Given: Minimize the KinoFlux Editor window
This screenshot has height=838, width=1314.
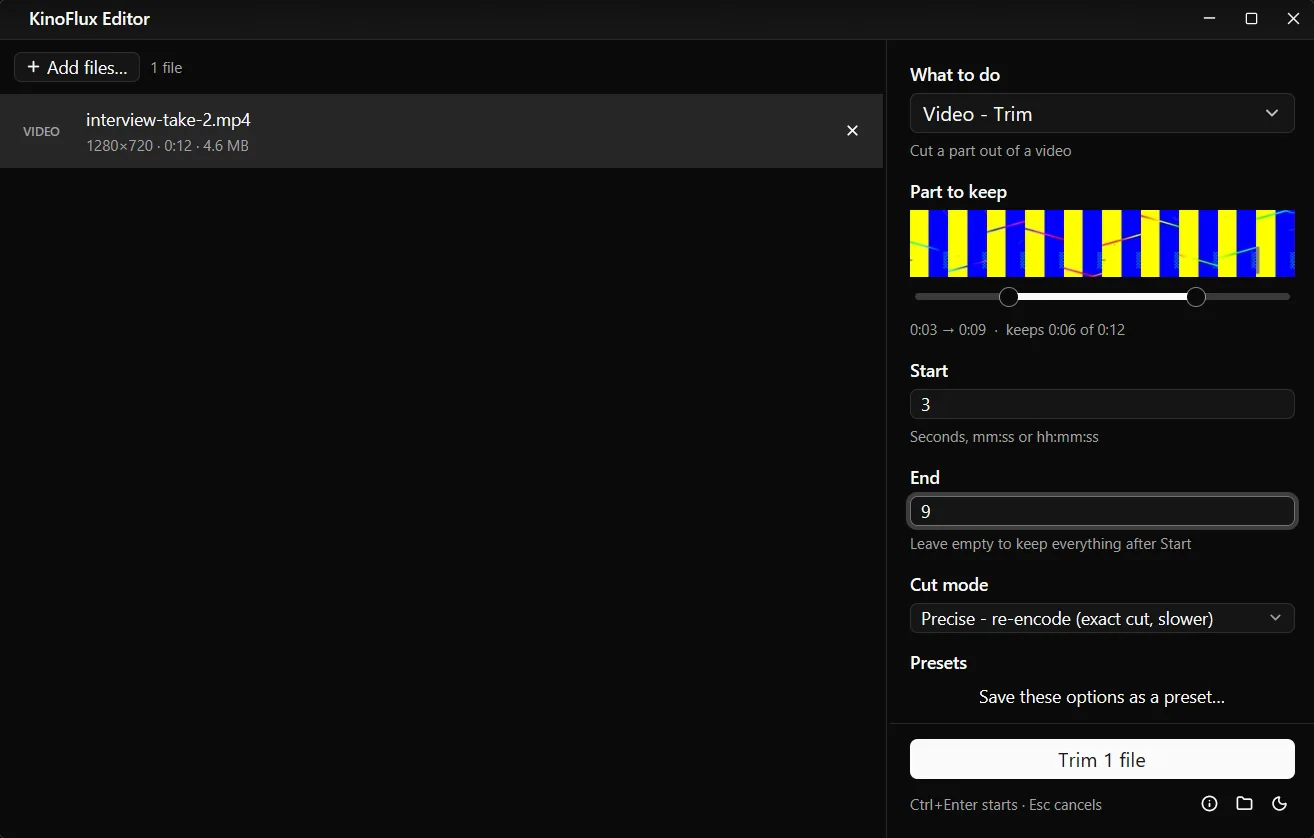Looking at the screenshot, I should coord(1209,19).
